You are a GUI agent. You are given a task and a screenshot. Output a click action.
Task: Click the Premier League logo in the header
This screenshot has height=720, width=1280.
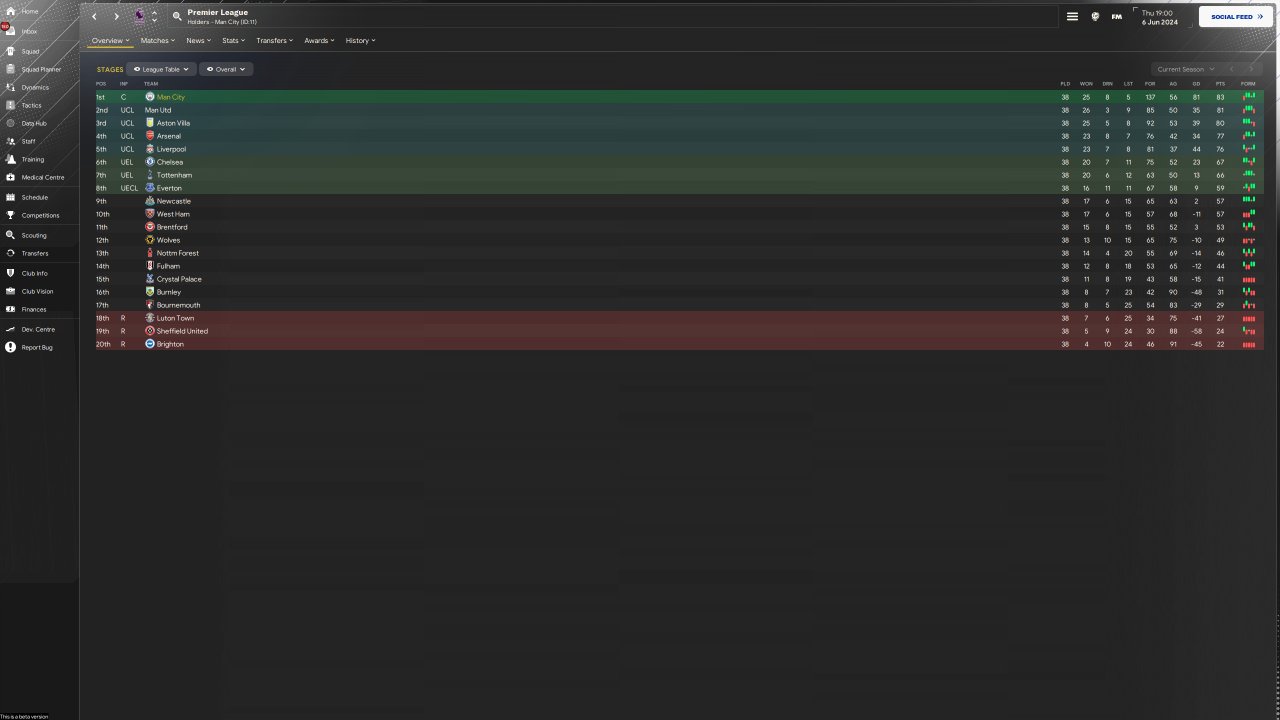(139, 16)
